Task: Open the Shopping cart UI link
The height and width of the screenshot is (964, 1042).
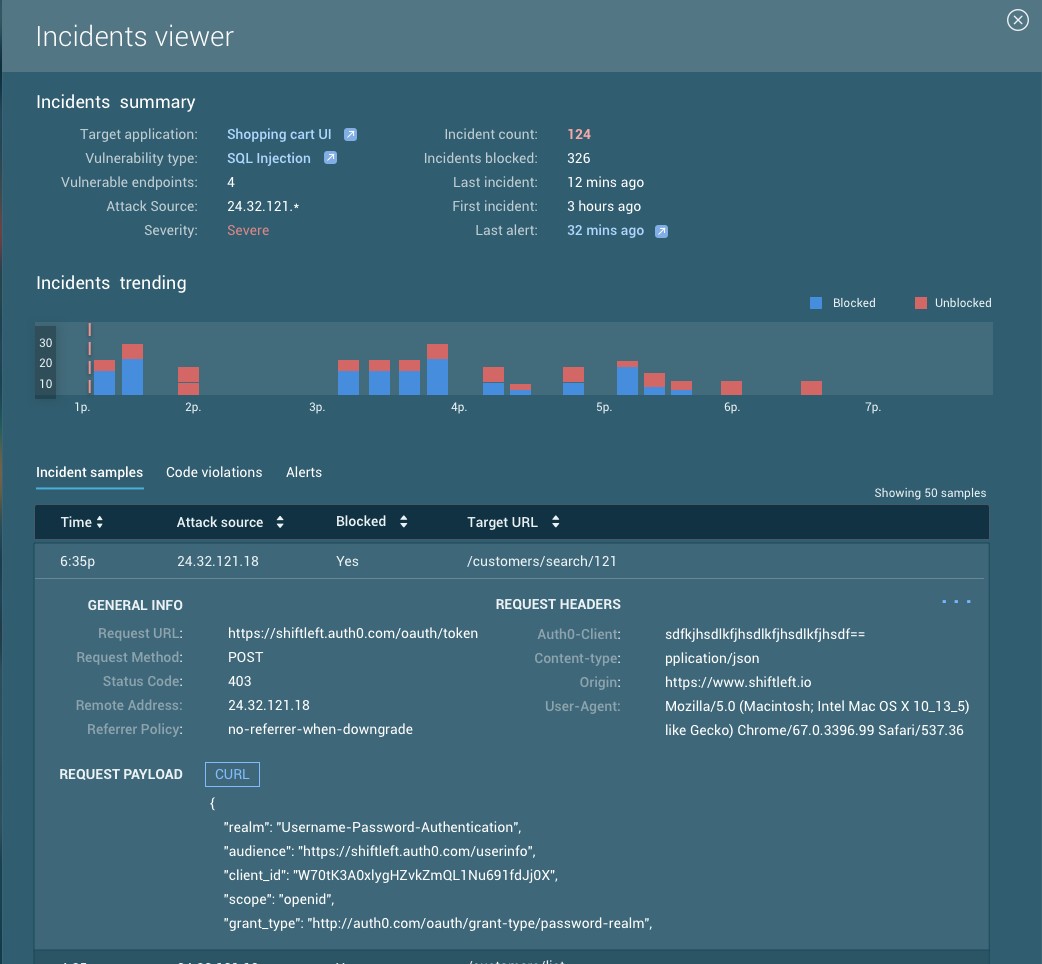Action: (x=279, y=134)
